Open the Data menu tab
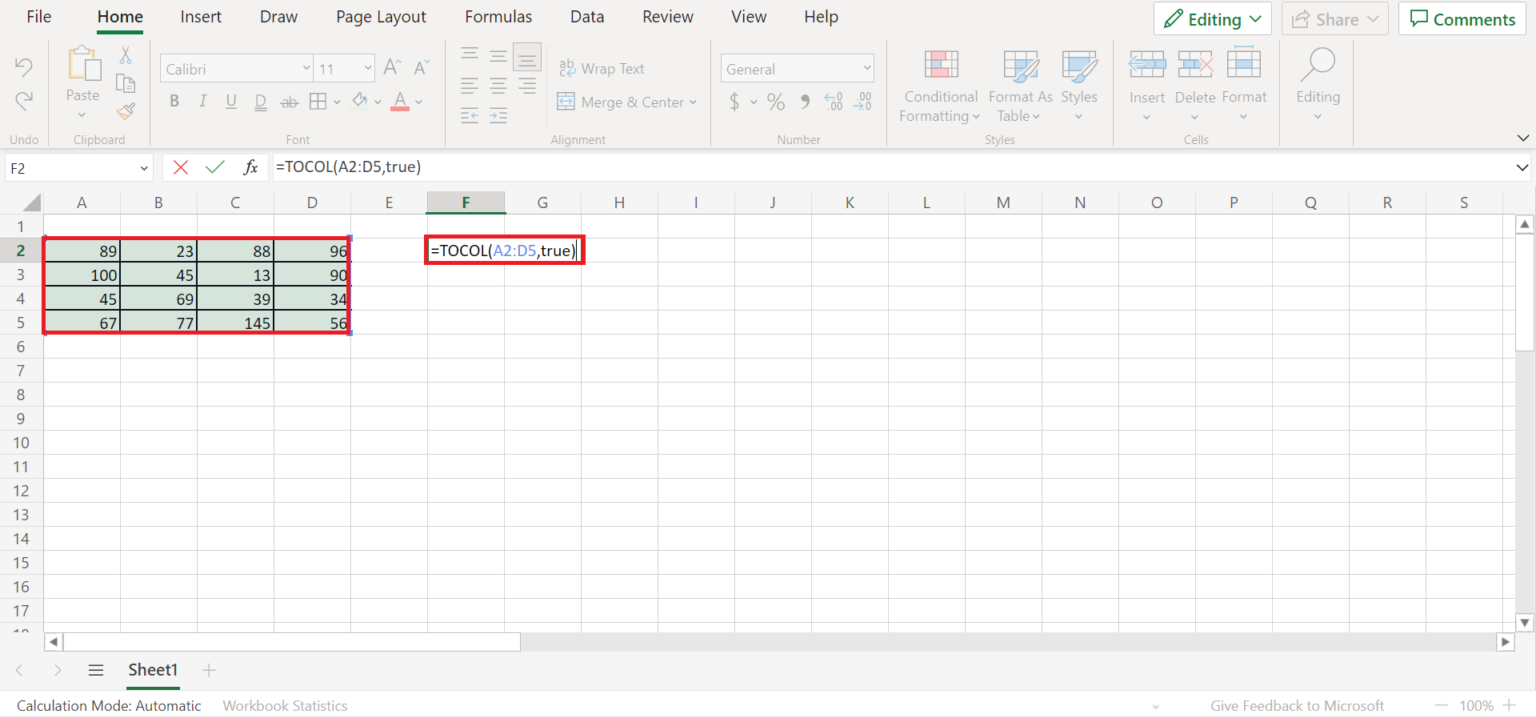 (587, 16)
